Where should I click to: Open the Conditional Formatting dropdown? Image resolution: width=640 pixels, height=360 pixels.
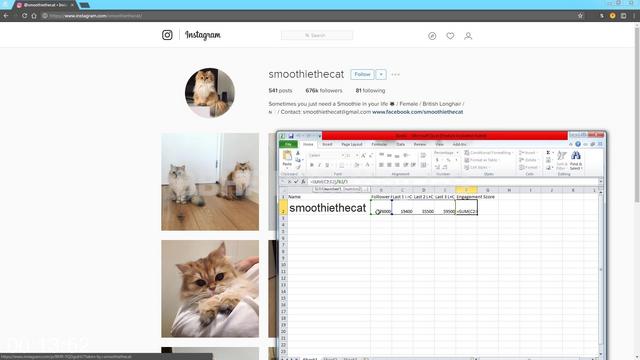[x=489, y=153]
